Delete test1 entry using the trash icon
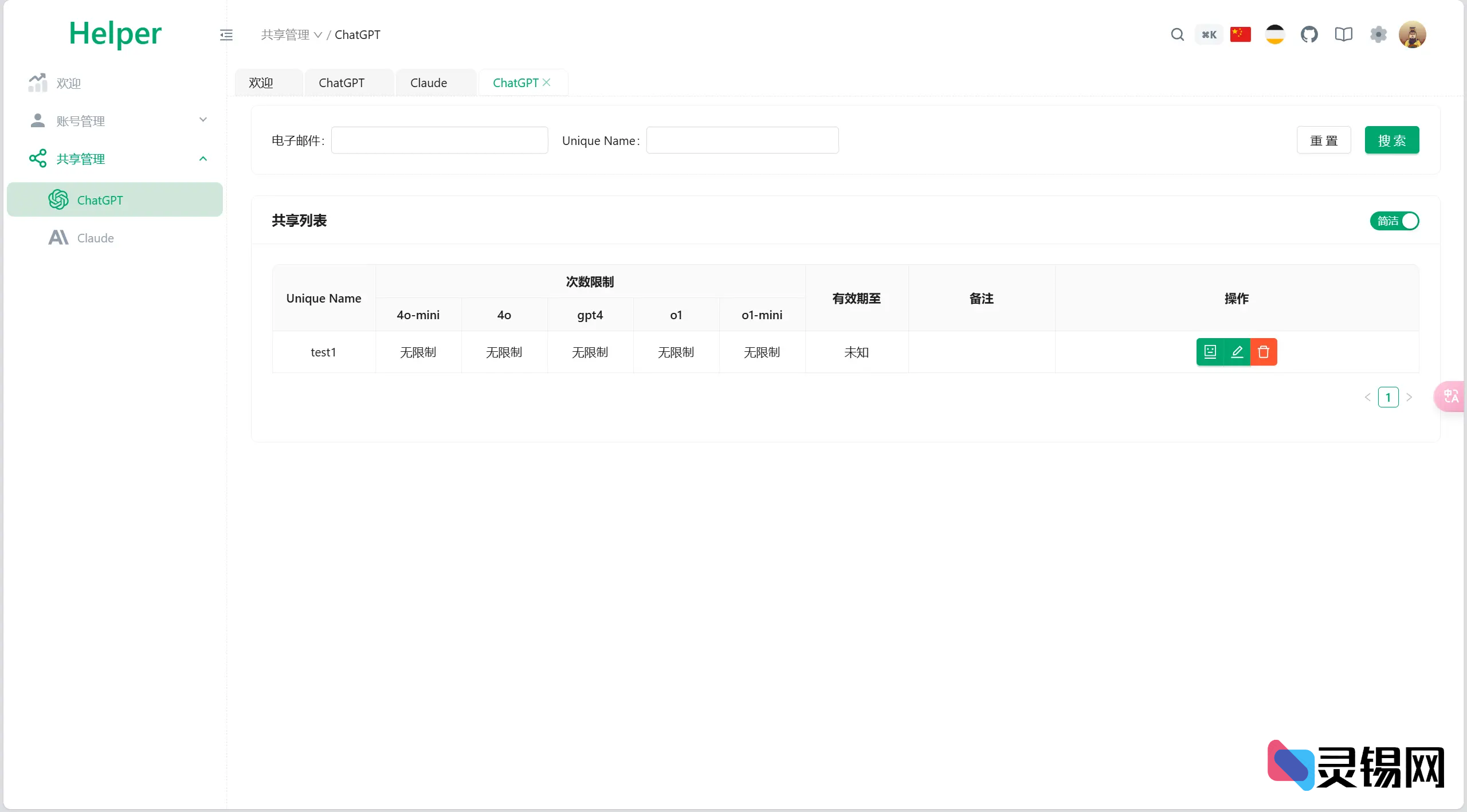 [1263, 351]
